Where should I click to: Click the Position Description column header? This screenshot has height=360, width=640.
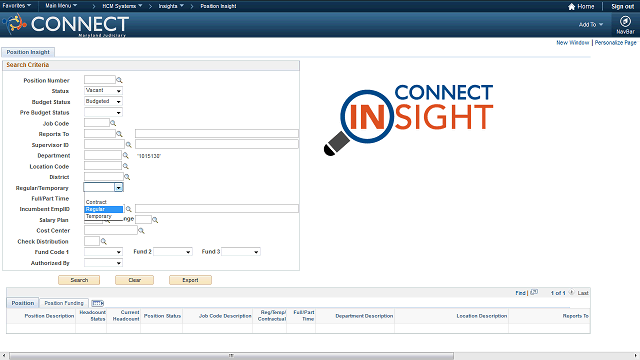[x=49, y=316]
